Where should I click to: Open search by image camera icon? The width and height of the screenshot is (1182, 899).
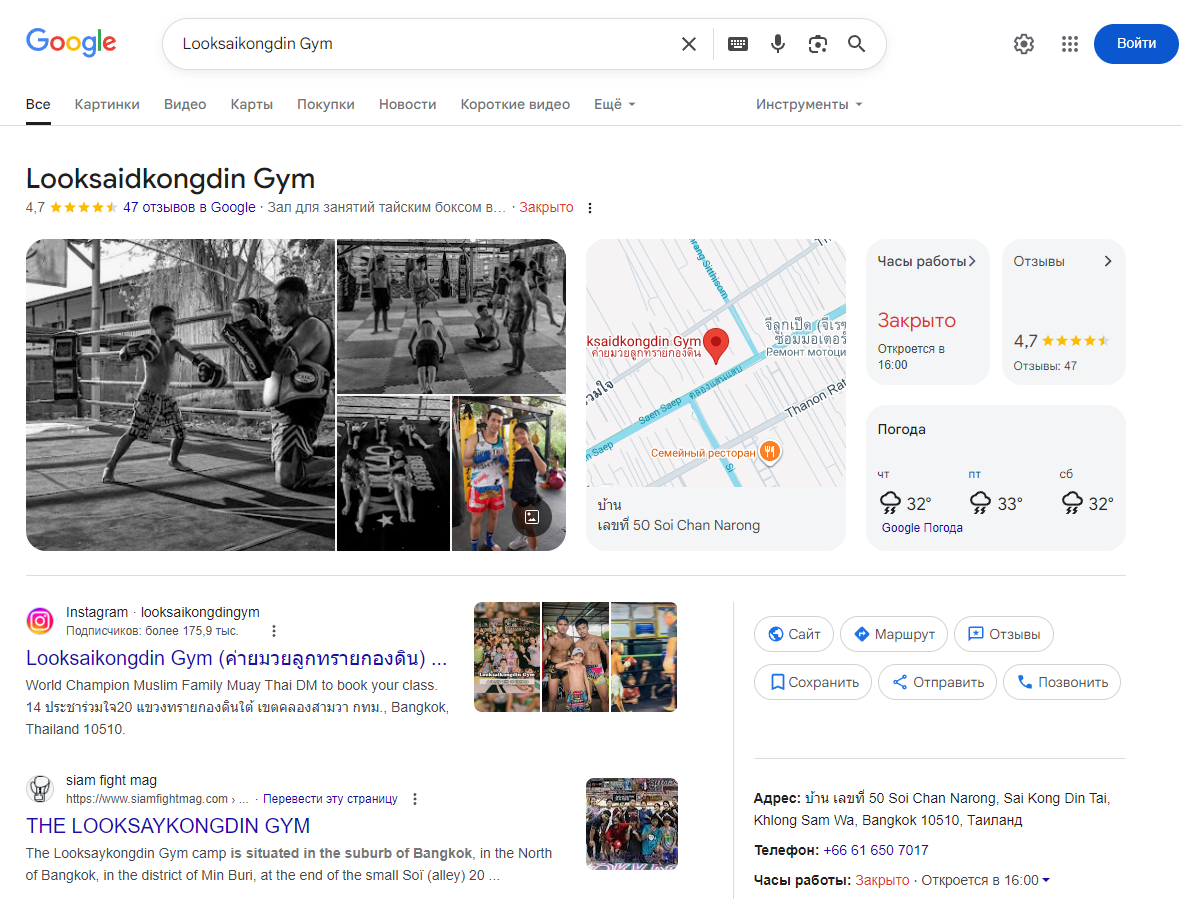pyautogui.click(x=818, y=44)
